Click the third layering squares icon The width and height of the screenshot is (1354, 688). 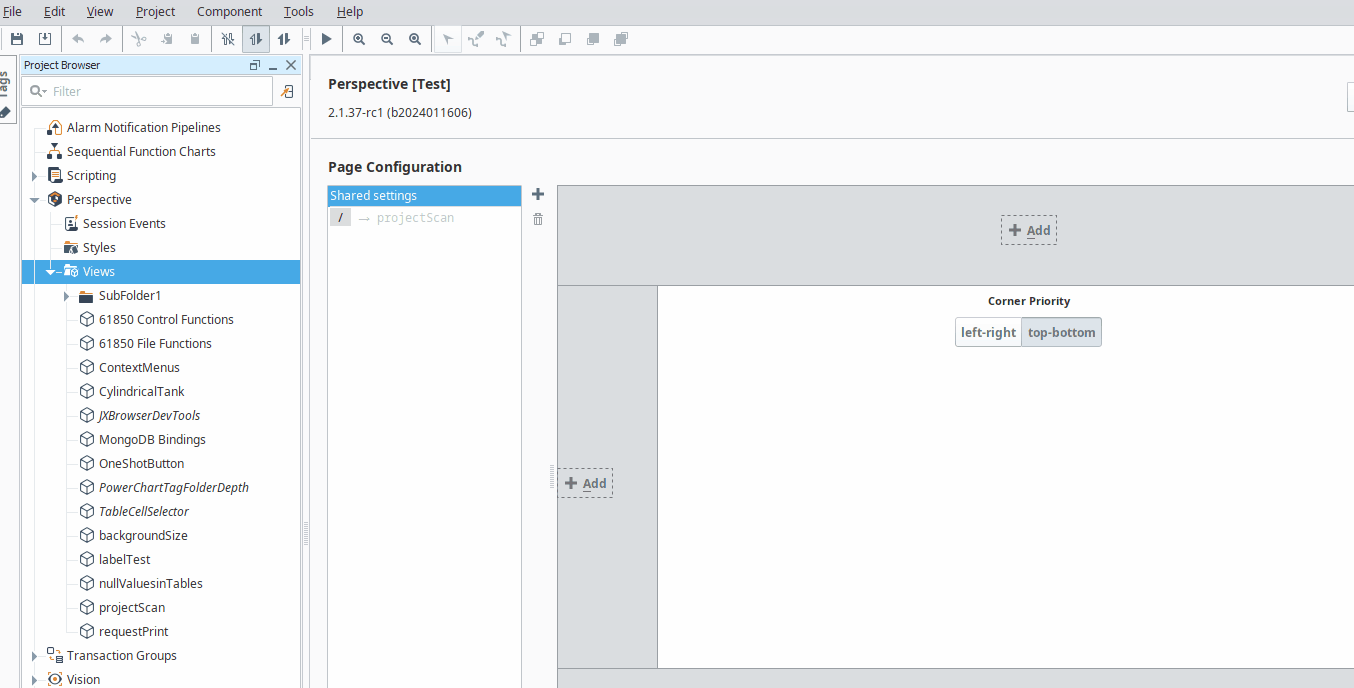click(593, 39)
